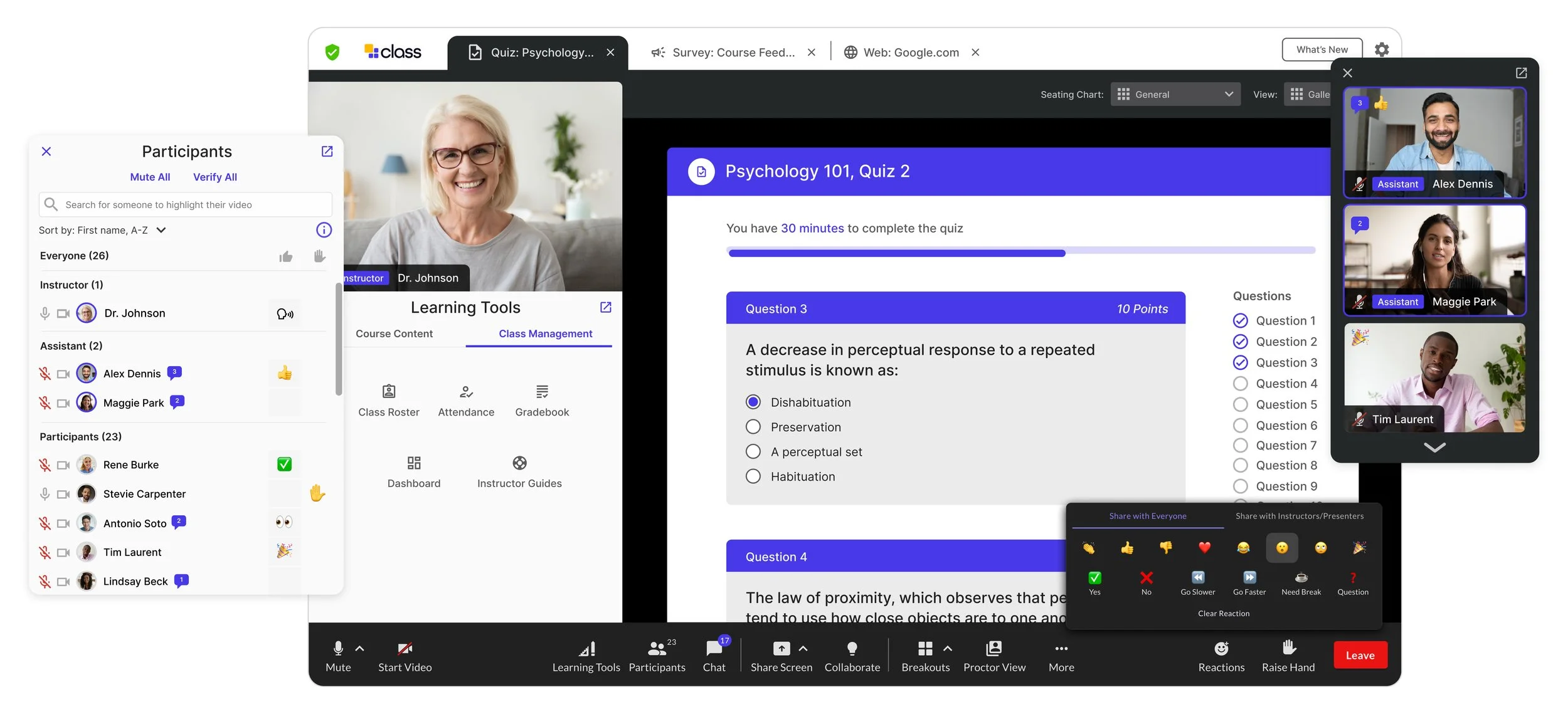Screen dimensions: 1568x714
Task: Open the Gradebook icon
Action: (542, 392)
